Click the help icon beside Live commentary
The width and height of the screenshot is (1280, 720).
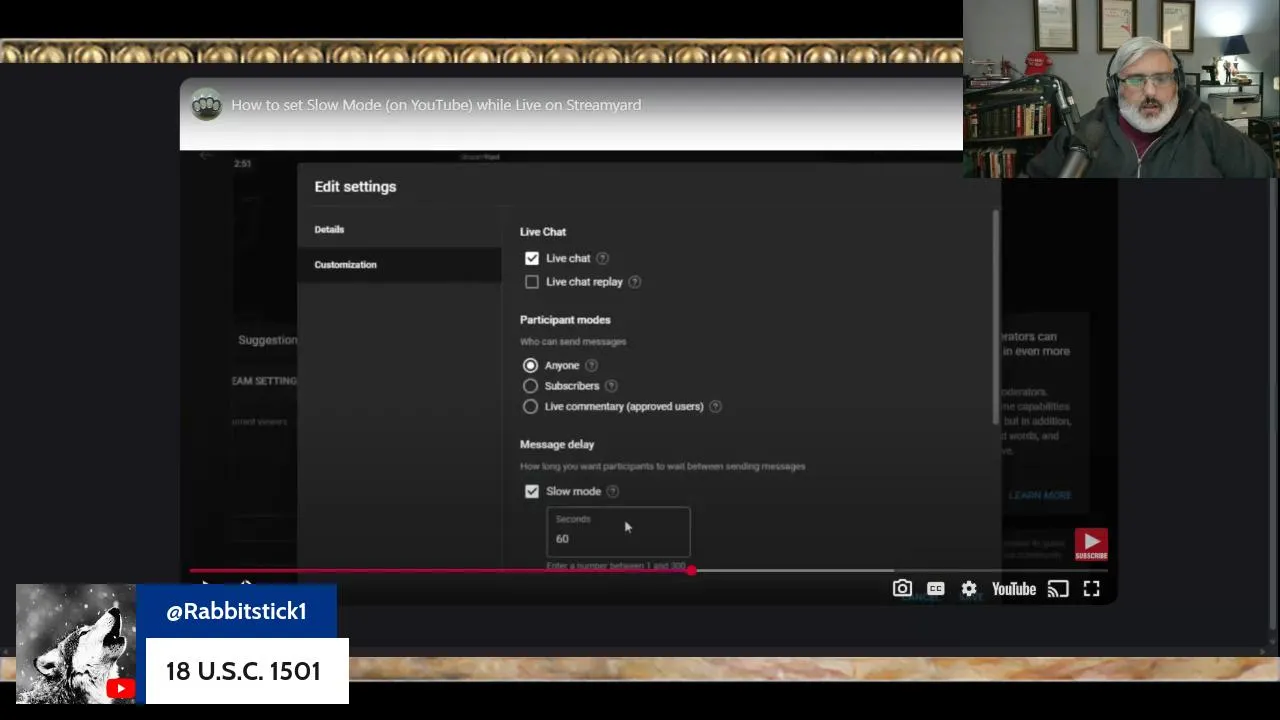point(715,406)
